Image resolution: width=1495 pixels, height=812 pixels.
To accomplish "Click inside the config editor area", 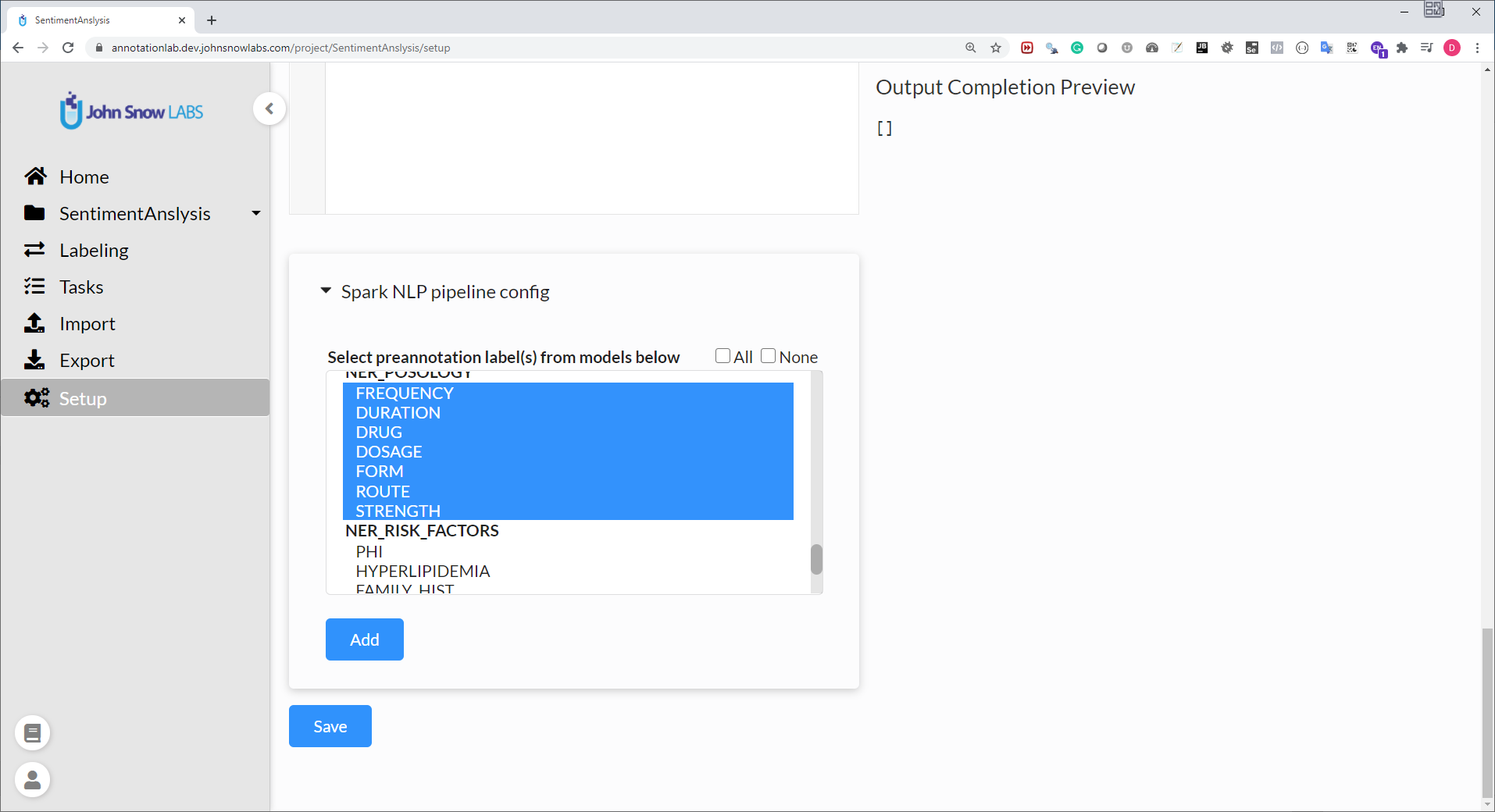I will pyautogui.click(x=591, y=138).
